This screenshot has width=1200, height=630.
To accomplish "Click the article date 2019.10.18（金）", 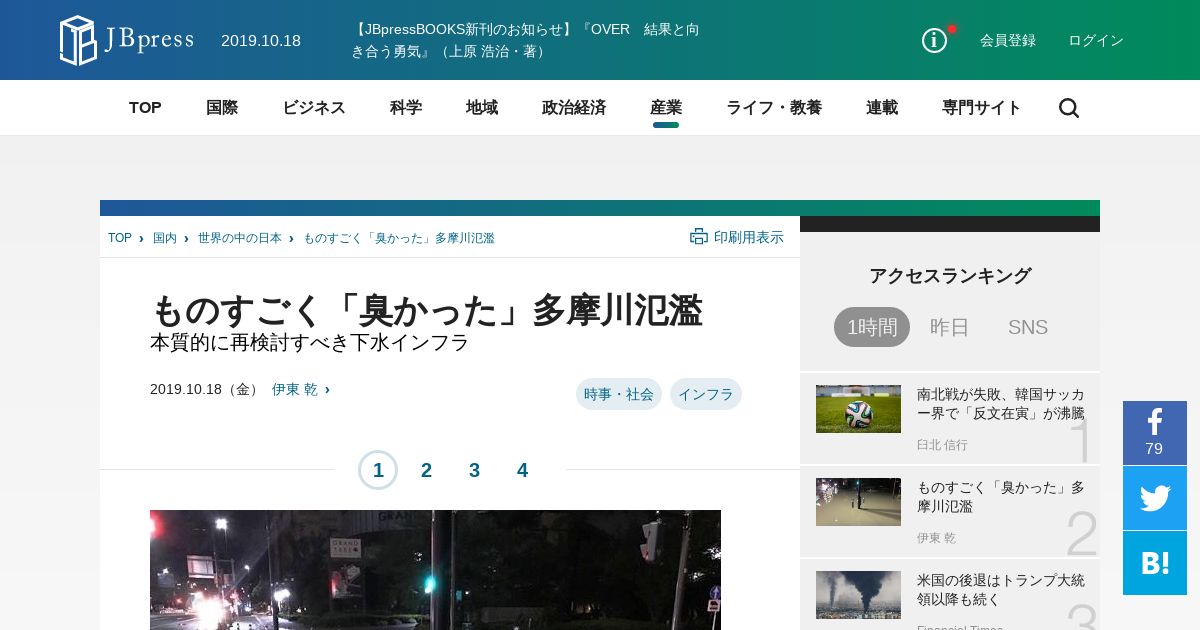I will tap(207, 389).
